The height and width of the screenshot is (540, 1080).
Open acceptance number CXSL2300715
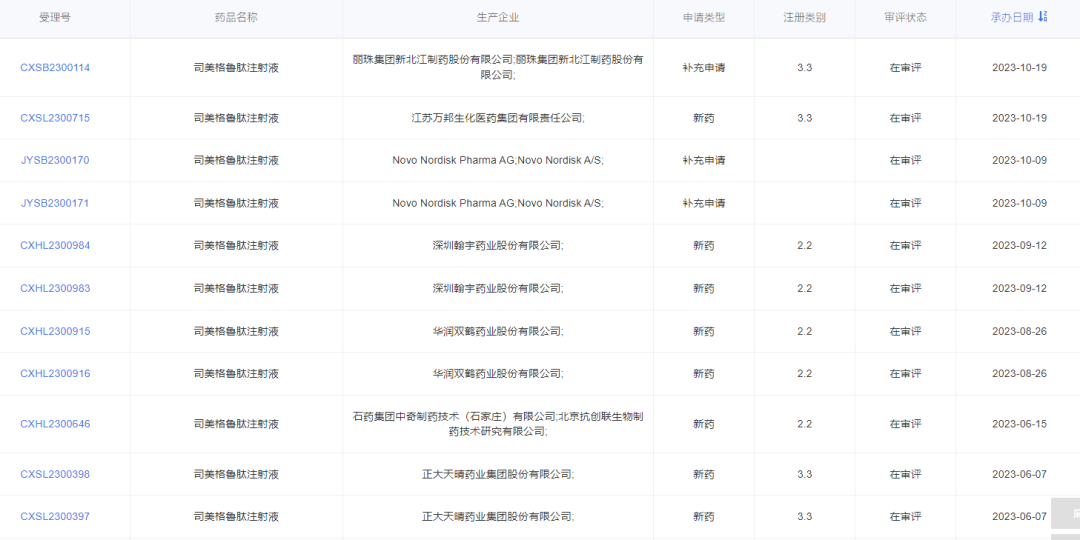pyautogui.click(x=55, y=118)
